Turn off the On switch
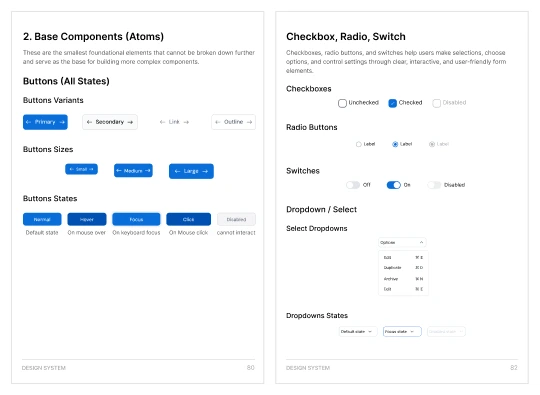Image resolution: width=540 pixels, height=395 pixels. coord(394,185)
